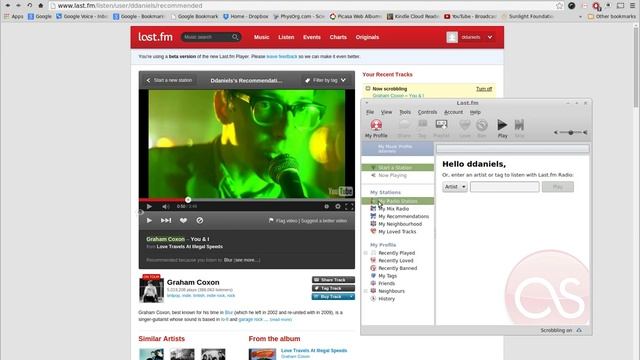Viewport: 640px width, 360px height.
Task: Open the ddaniels account dropdown arrow
Action: click(x=490, y=37)
